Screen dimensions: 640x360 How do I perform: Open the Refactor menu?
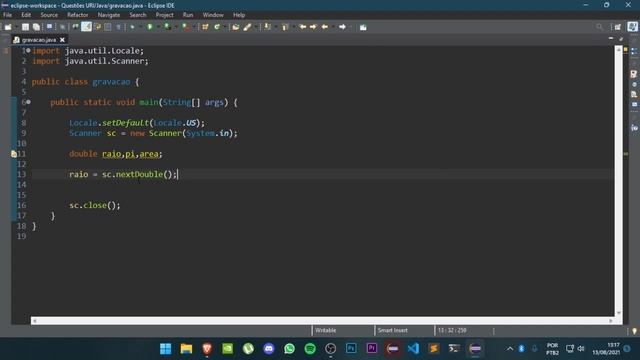78,15
